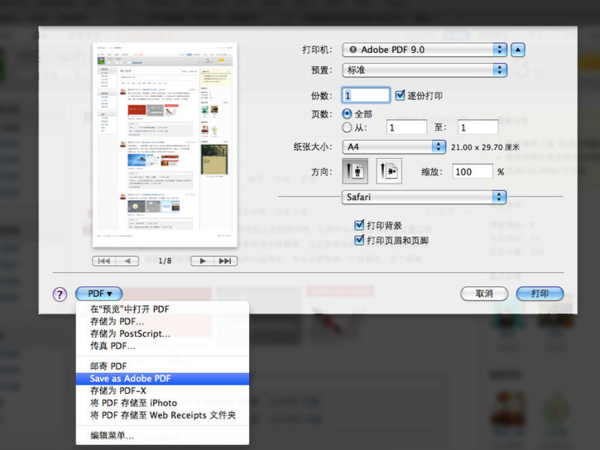Screen dimensions: 600x450
Task: Select landscape page orientation icon
Action: pos(389,171)
